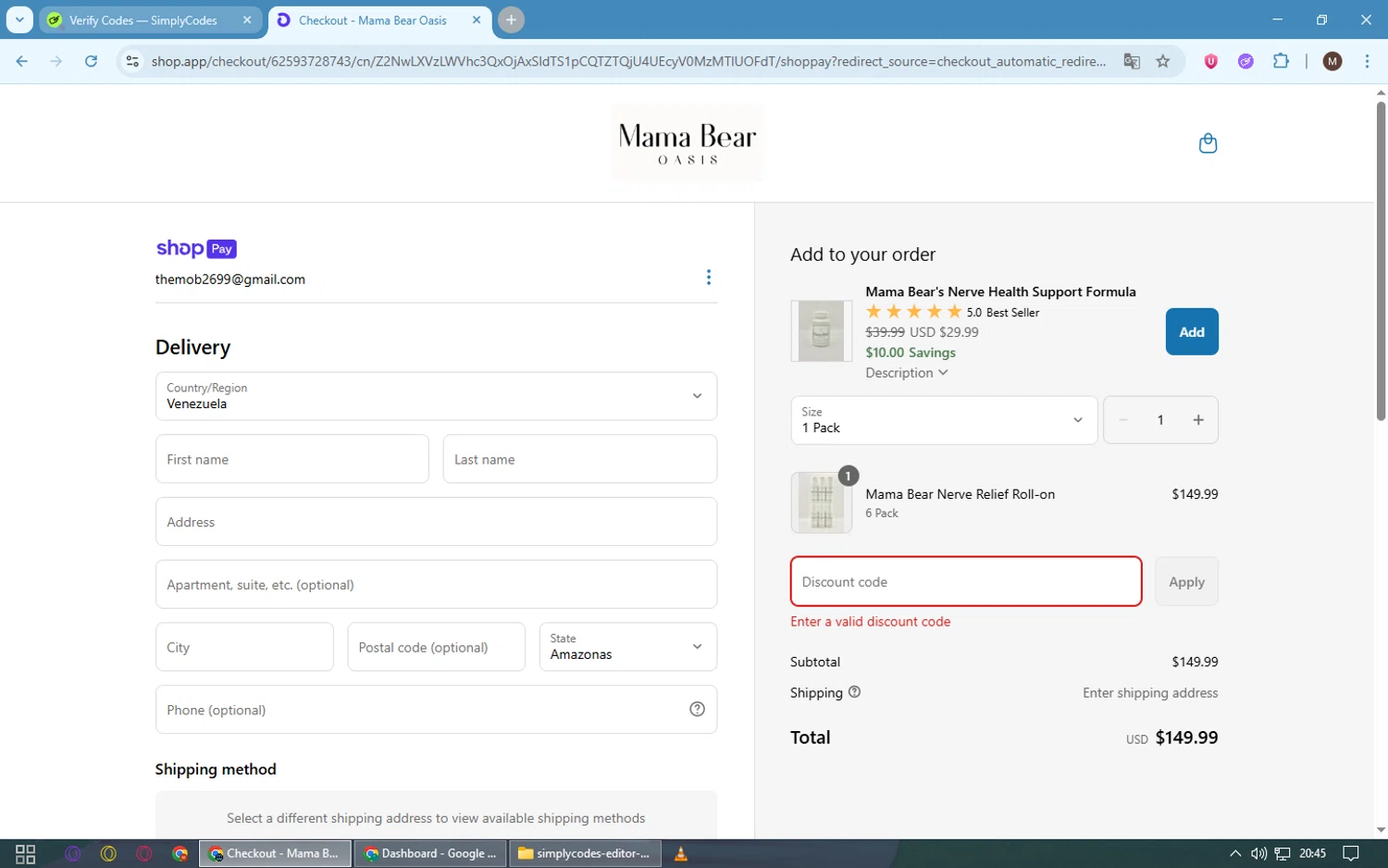1388x868 pixels.
Task: Click the browser address bar URL
Action: (x=628, y=61)
